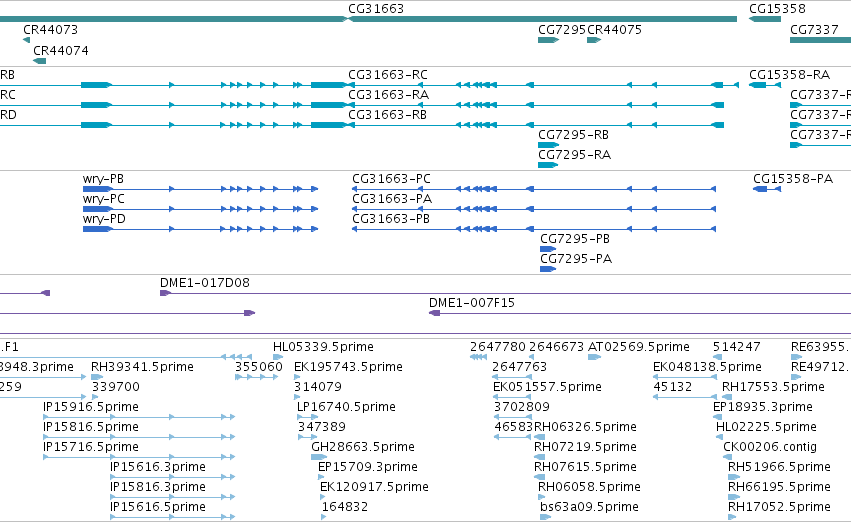Select EST feature 3702809
This screenshot has height=522, width=851.
click(x=522, y=407)
